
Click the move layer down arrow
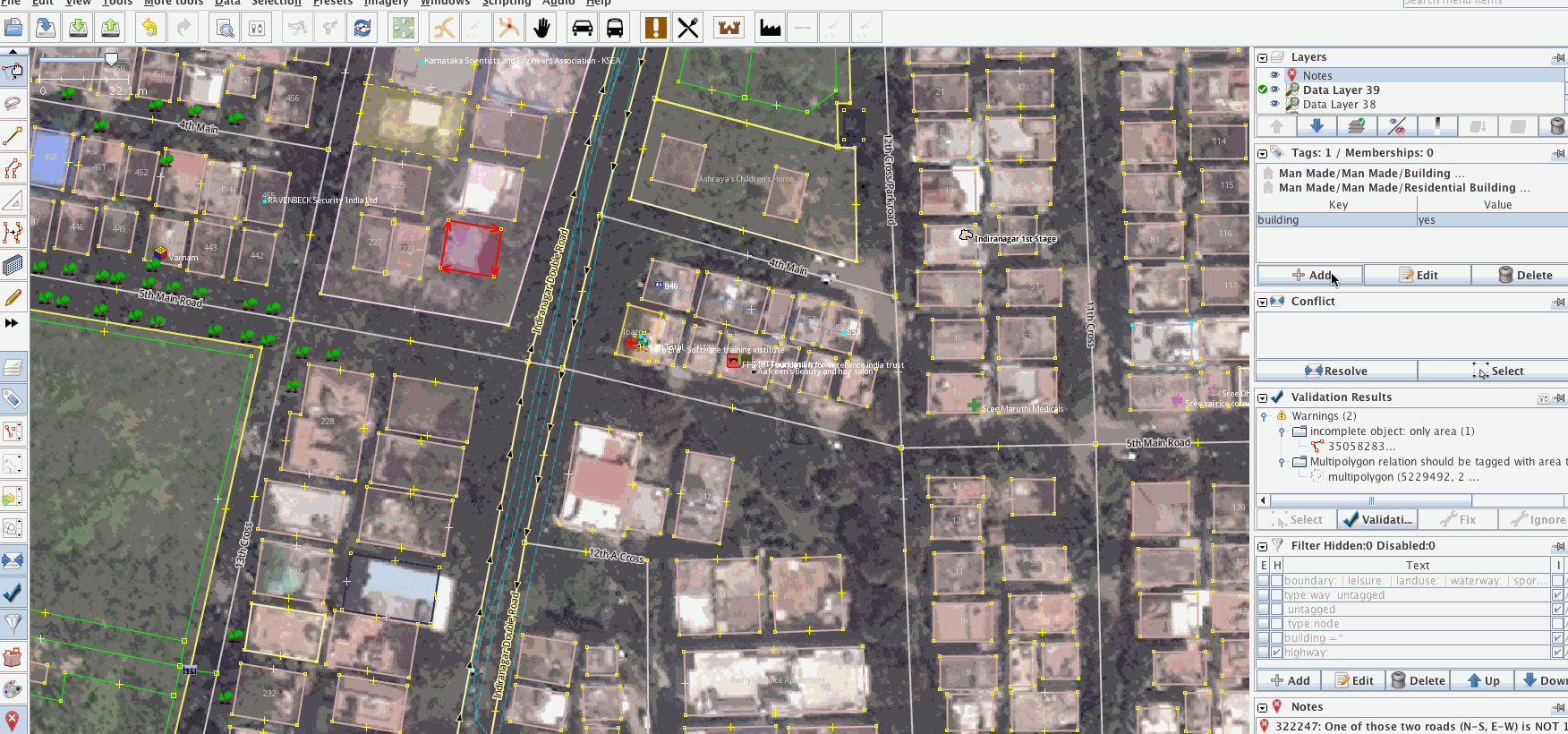tap(1317, 126)
